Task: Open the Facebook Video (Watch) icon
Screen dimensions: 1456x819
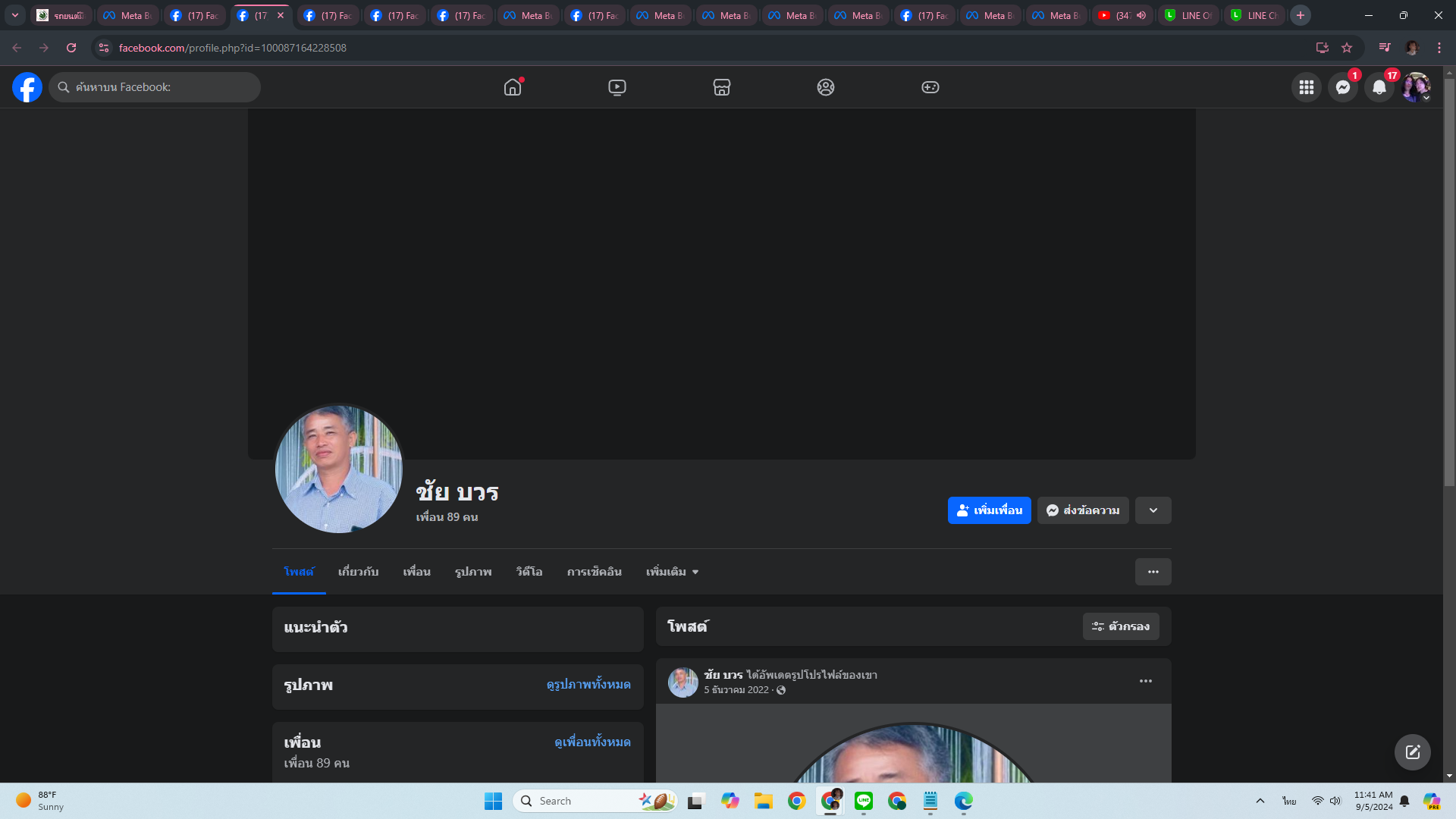Action: pyautogui.click(x=617, y=87)
